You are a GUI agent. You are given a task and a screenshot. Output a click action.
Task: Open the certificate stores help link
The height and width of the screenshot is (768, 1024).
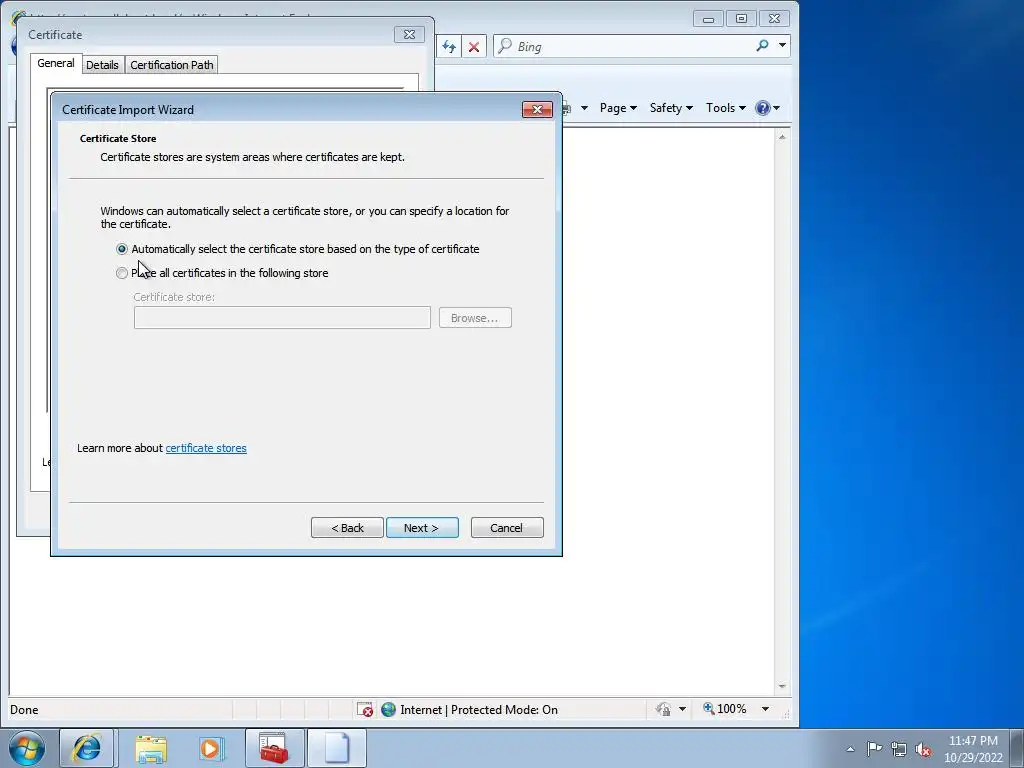tap(206, 448)
